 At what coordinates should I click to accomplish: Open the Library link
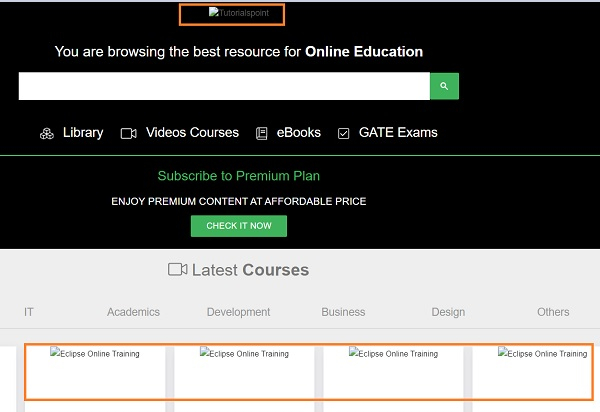[83, 133]
